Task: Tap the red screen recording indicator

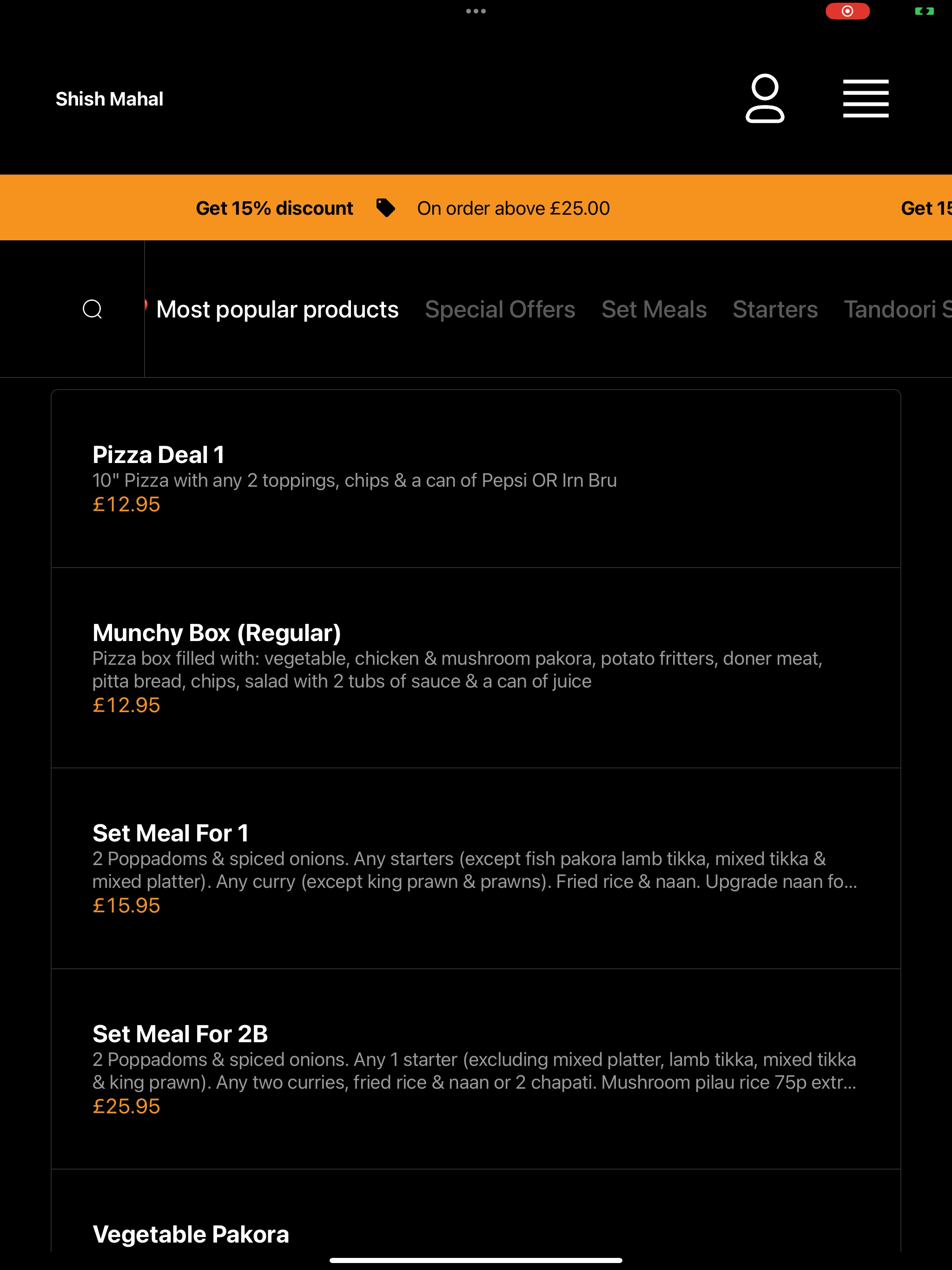Action: point(847,11)
